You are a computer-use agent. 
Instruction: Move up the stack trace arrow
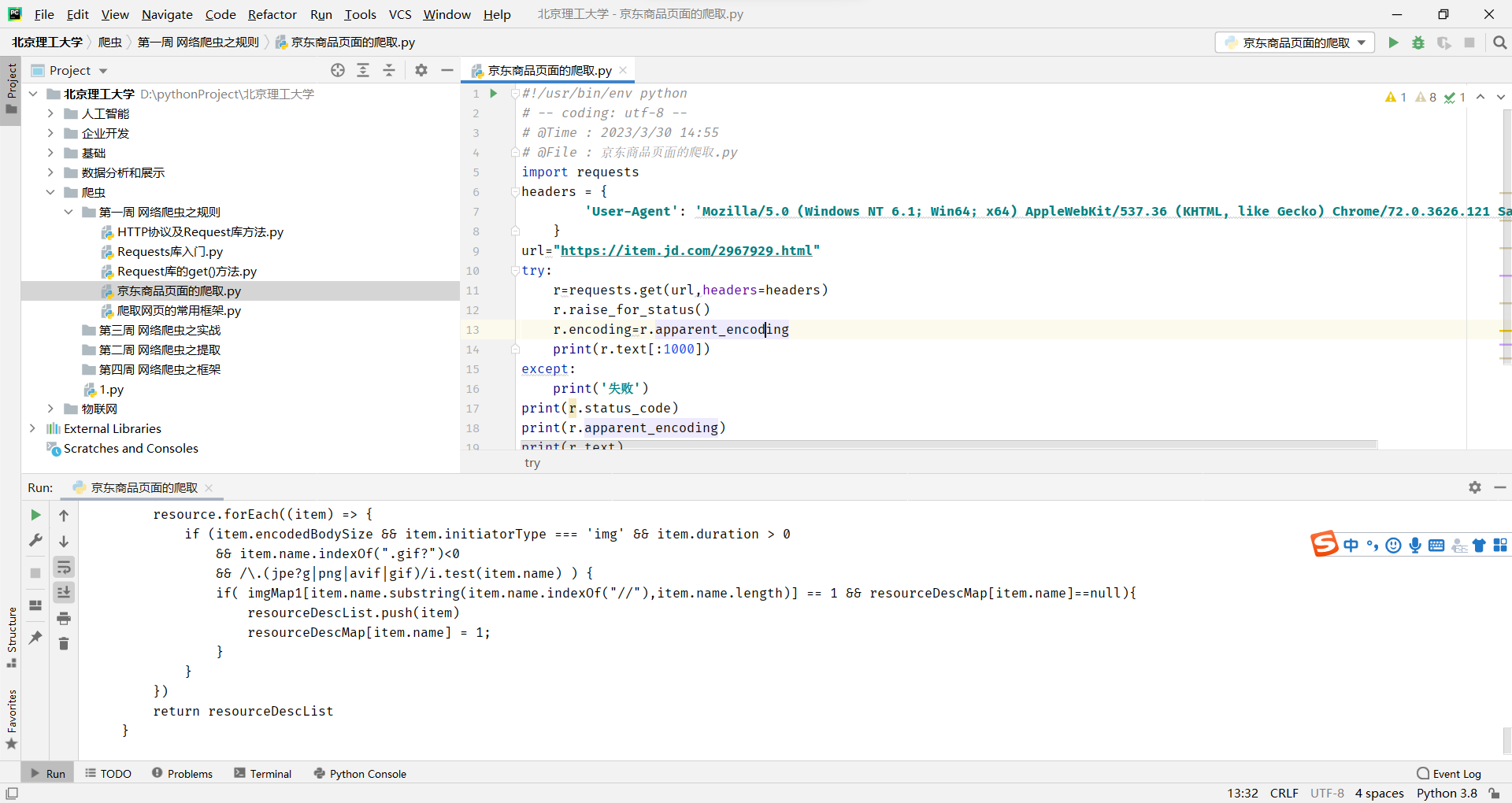(64, 515)
